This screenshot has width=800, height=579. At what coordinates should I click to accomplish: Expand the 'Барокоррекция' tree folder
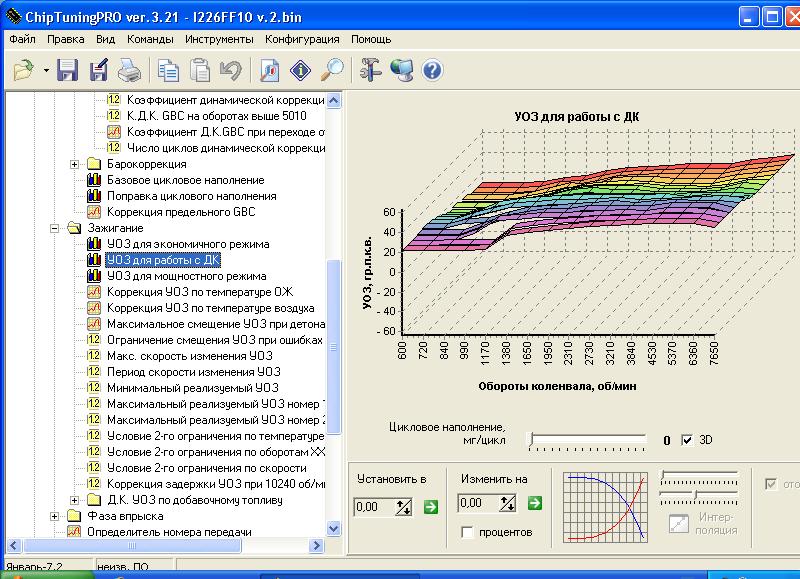pyautogui.click(x=74, y=164)
